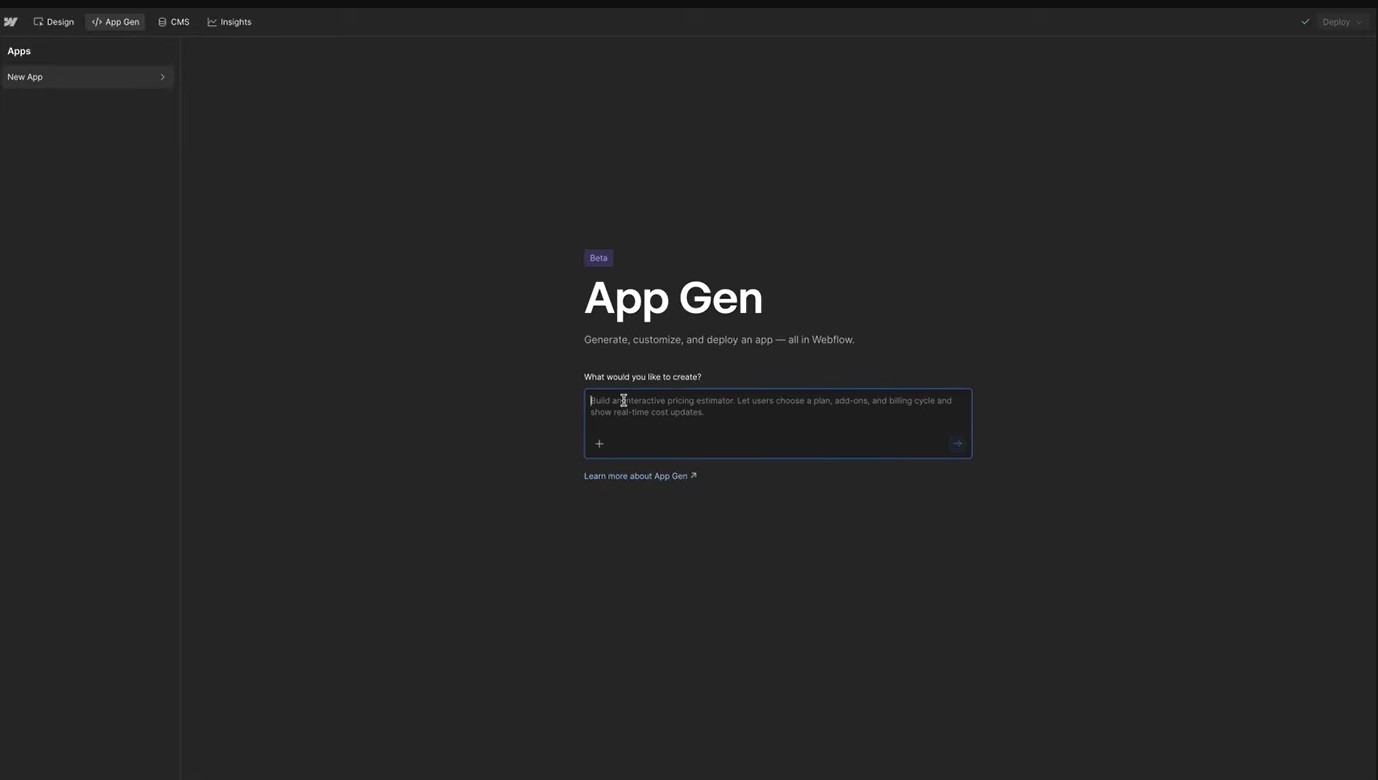Click the 'Generate, customize, and deploy' subtitle
Screen dimensions: 1378x780
719,340
